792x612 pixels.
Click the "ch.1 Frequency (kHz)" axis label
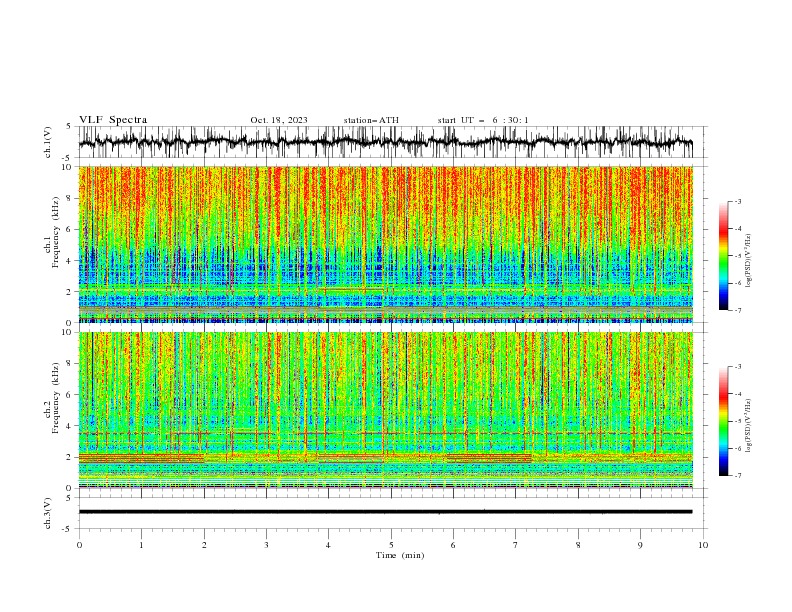[52, 233]
